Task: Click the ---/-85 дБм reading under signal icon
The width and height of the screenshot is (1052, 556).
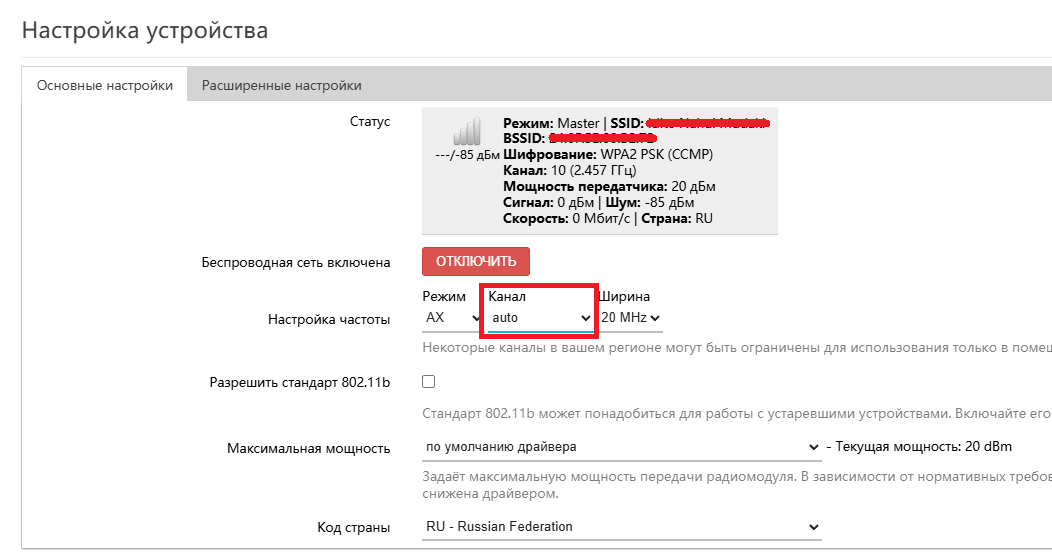Action: coord(467,155)
